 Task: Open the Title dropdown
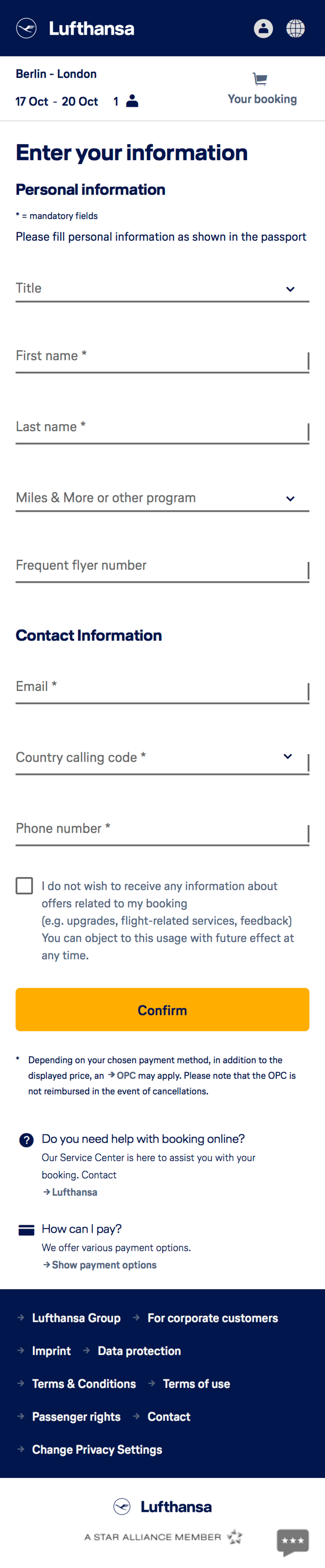[x=162, y=288]
